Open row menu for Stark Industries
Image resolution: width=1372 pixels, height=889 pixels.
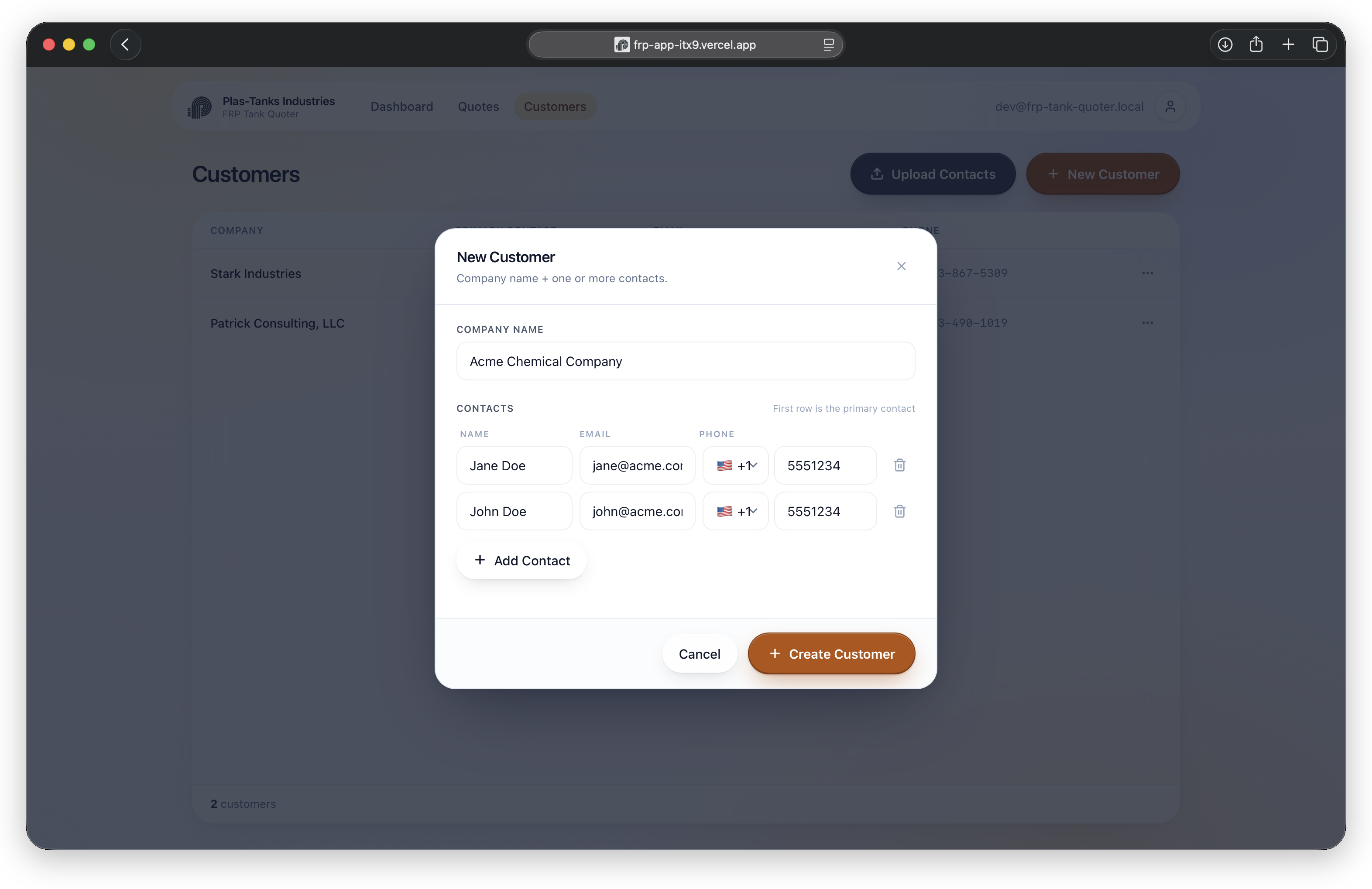(x=1147, y=273)
